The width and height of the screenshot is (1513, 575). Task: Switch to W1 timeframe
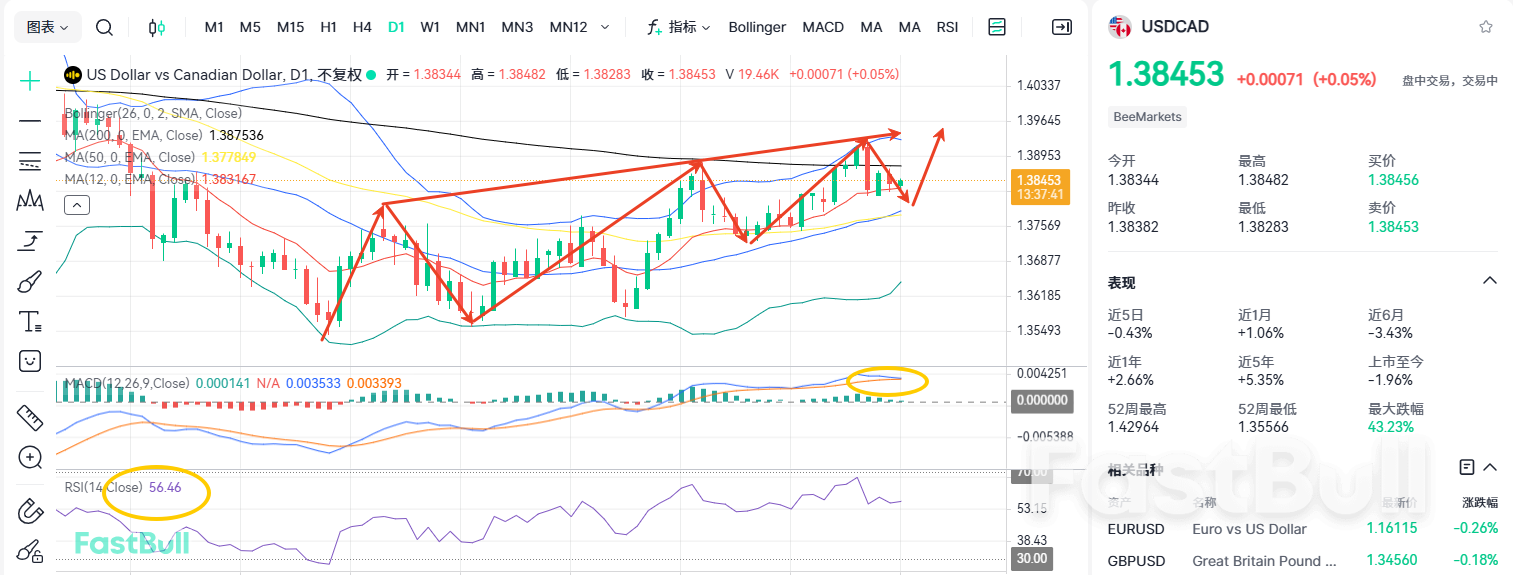[430, 27]
